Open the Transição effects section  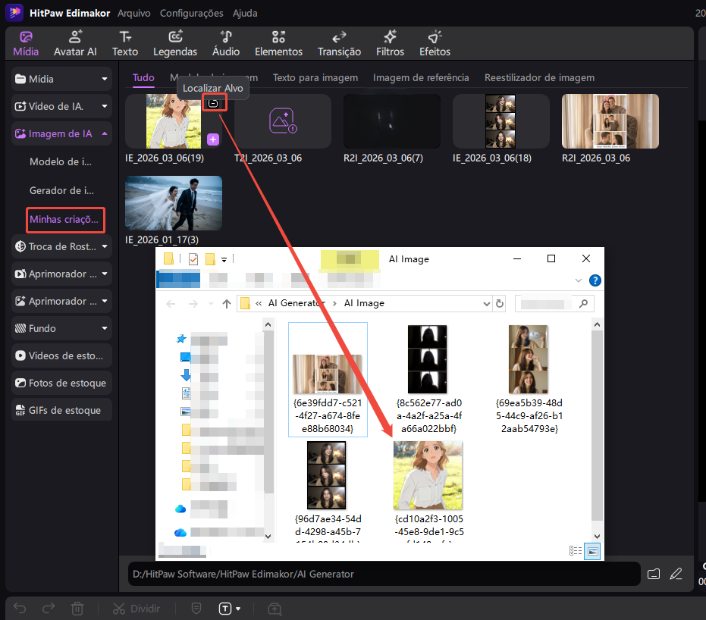click(339, 43)
